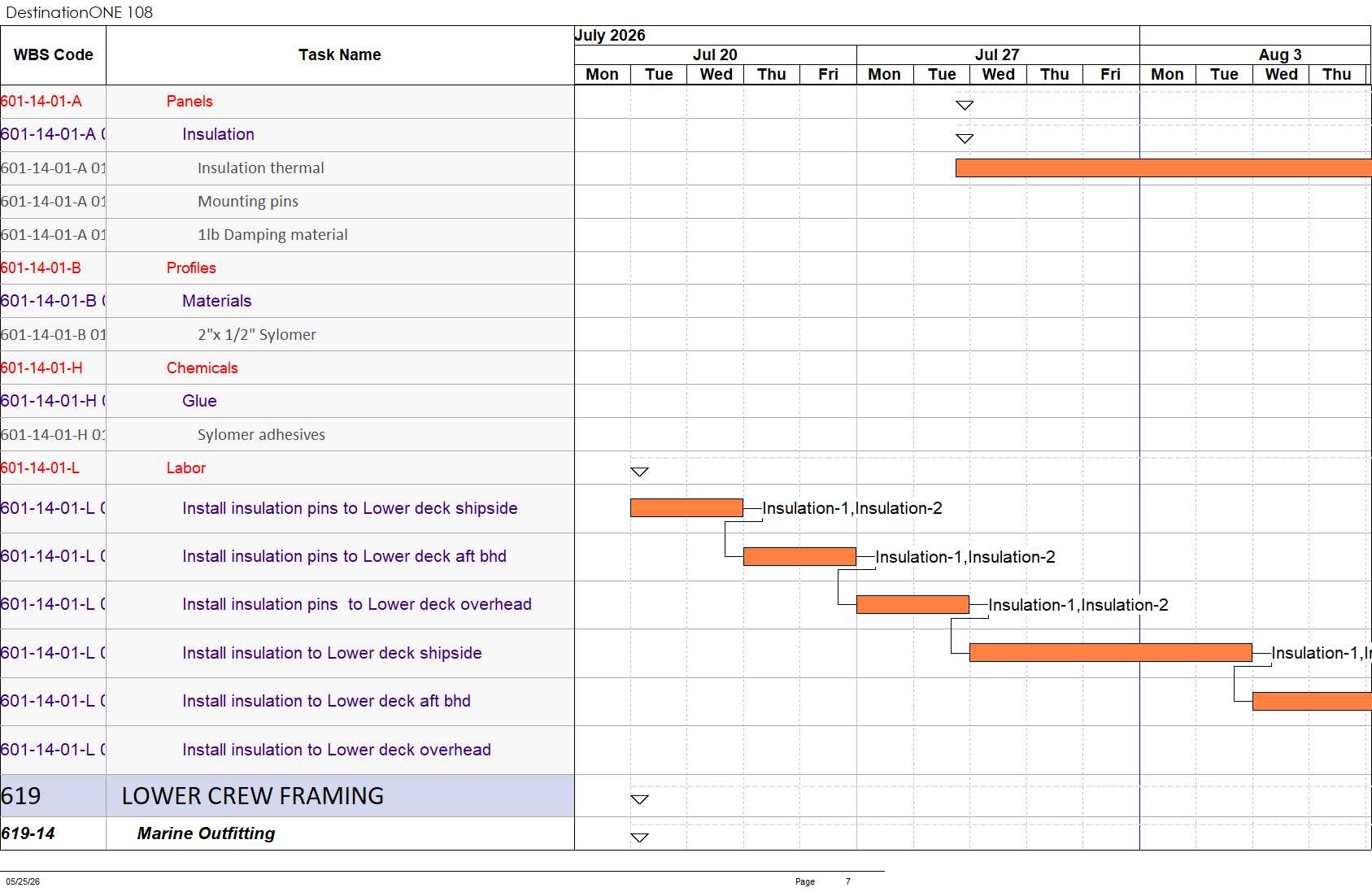Image resolution: width=1372 pixels, height=892 pixels.
Task: Click the WBS Code column header
Action: (x=53, y=55)
